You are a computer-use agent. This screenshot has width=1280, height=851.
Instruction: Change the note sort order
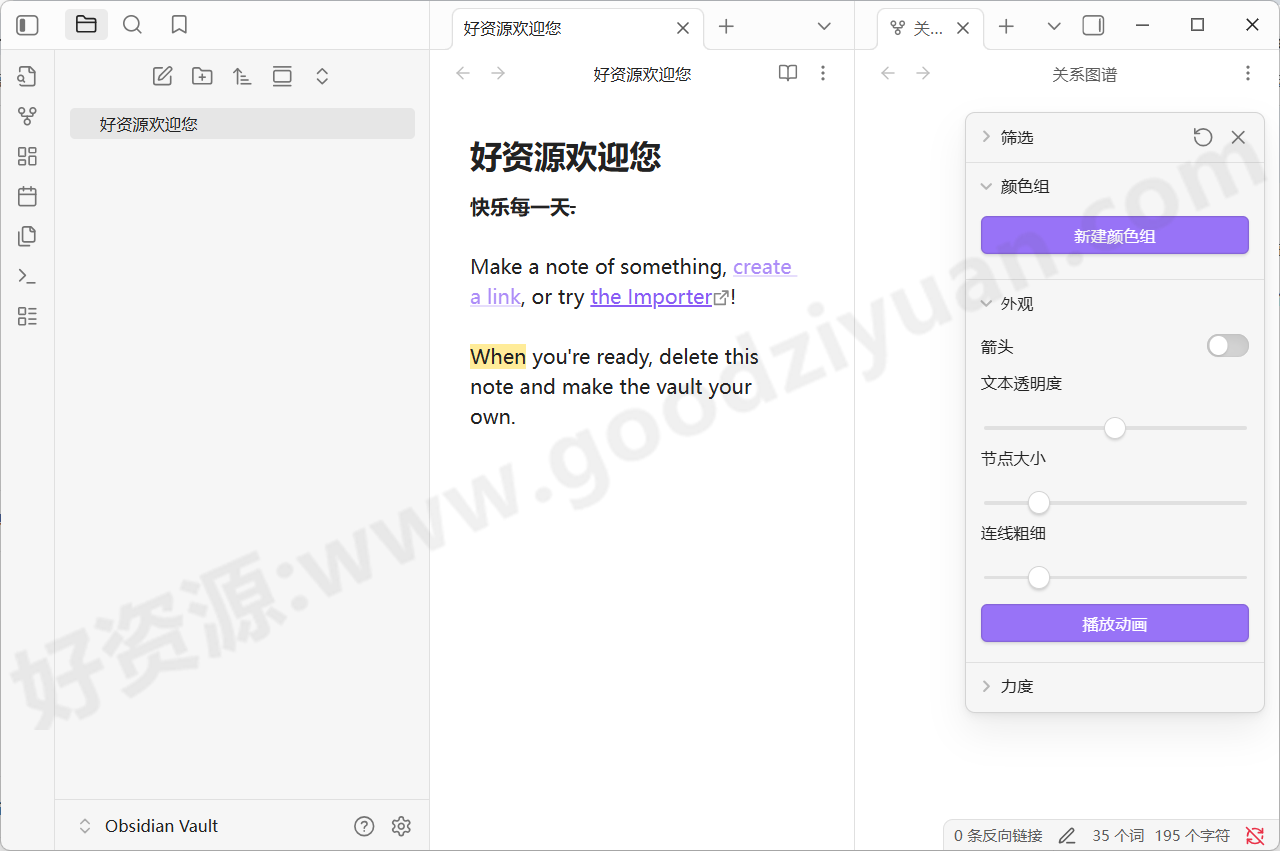[242, 75]
